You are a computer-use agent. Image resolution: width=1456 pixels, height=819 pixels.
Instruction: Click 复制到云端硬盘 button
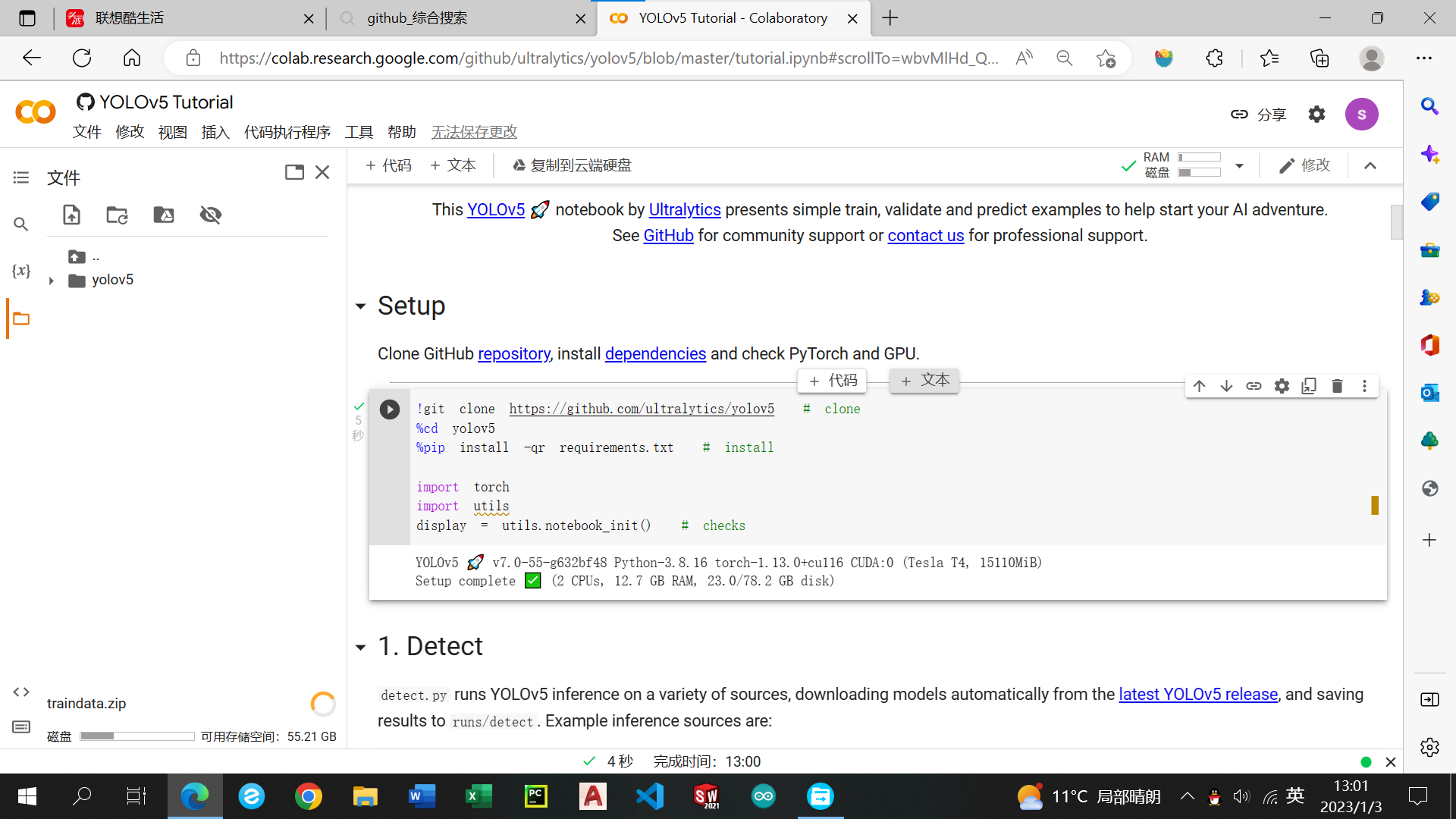point(572,165)
